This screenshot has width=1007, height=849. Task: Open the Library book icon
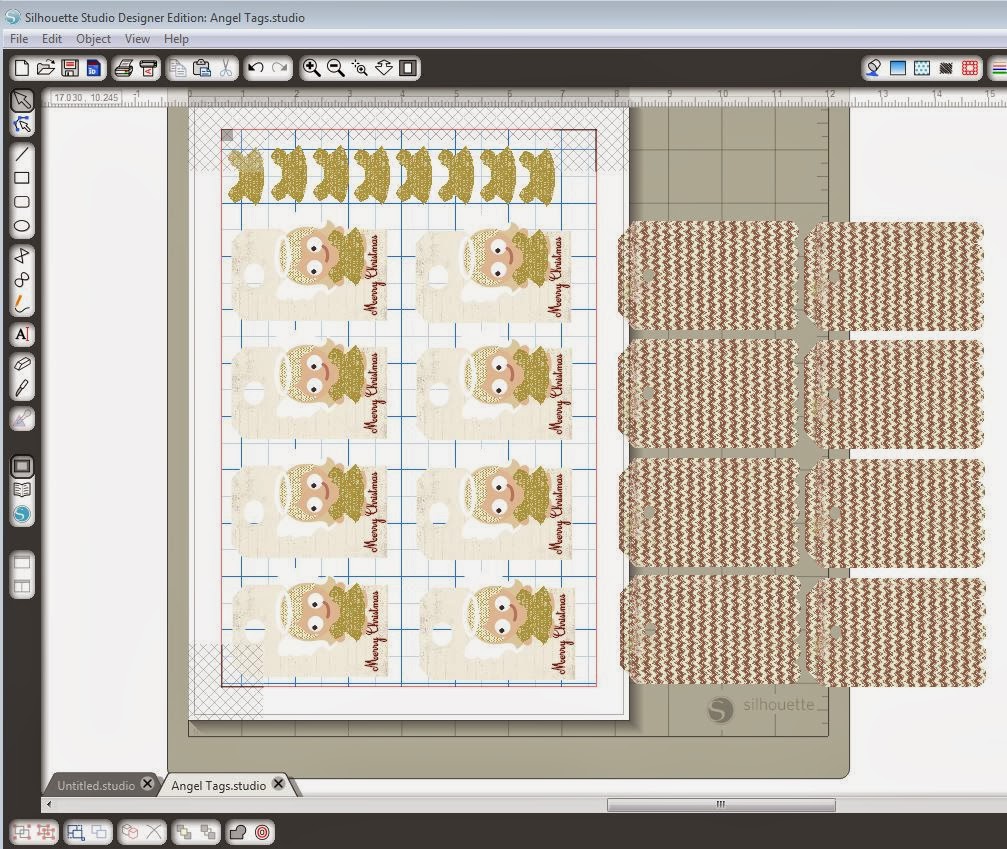pyautogui.click(x=22, y=491)
